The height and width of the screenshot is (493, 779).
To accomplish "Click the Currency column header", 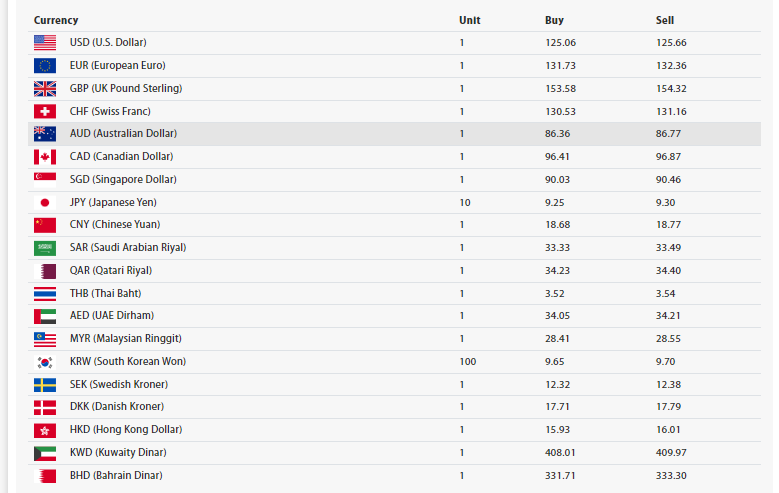I will [56, 20].
